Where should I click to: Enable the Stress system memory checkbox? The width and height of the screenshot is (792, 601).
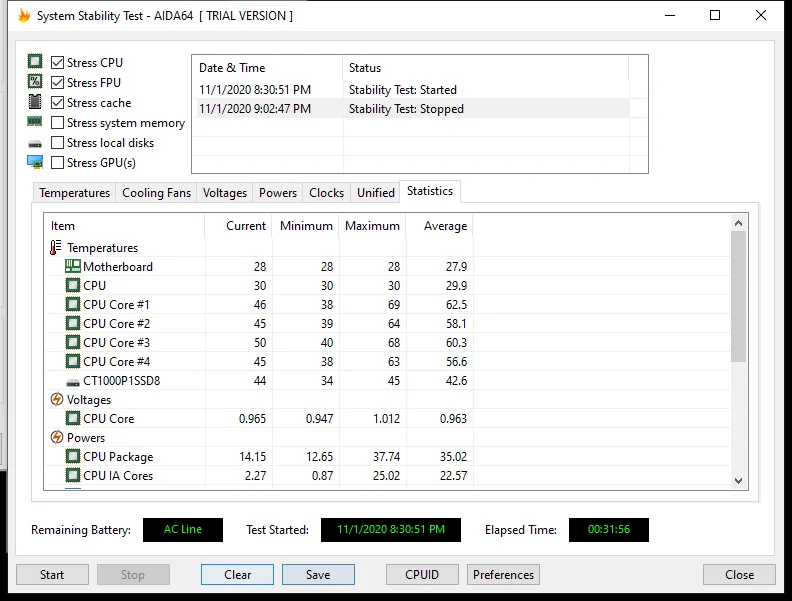pyautogui.click(x=58, y=123)
